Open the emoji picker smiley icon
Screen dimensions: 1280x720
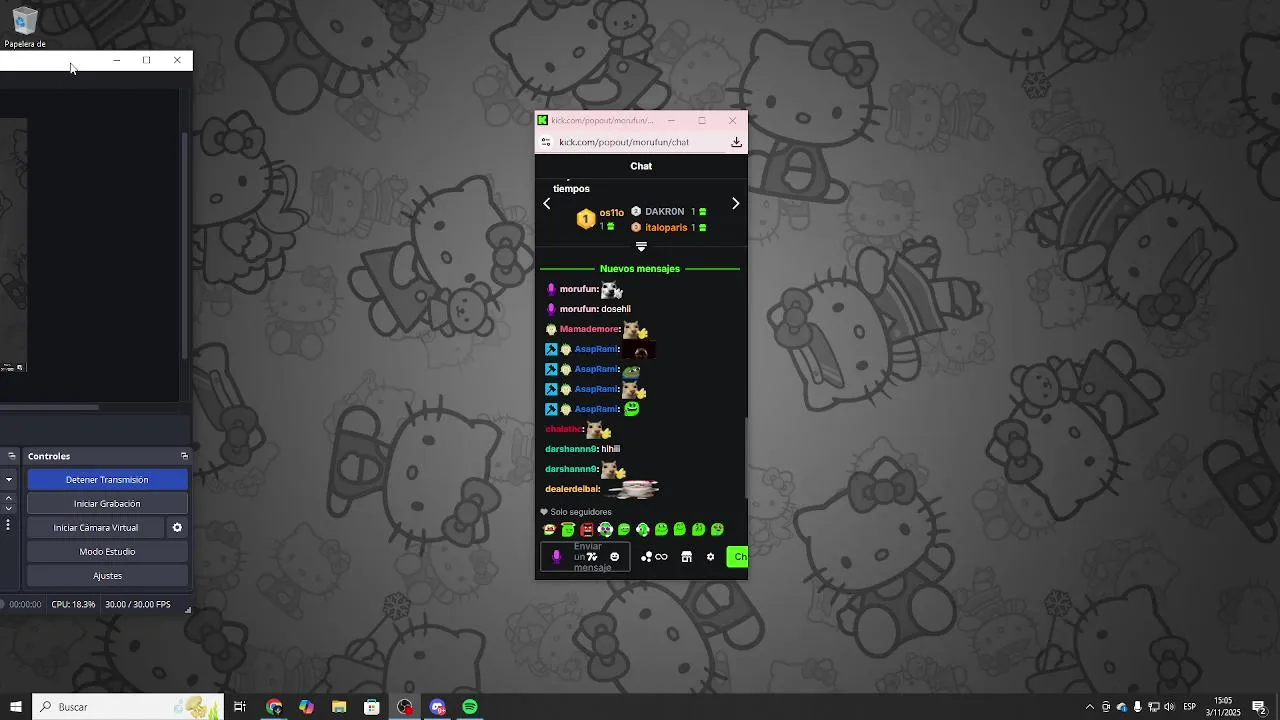(615, 557)
